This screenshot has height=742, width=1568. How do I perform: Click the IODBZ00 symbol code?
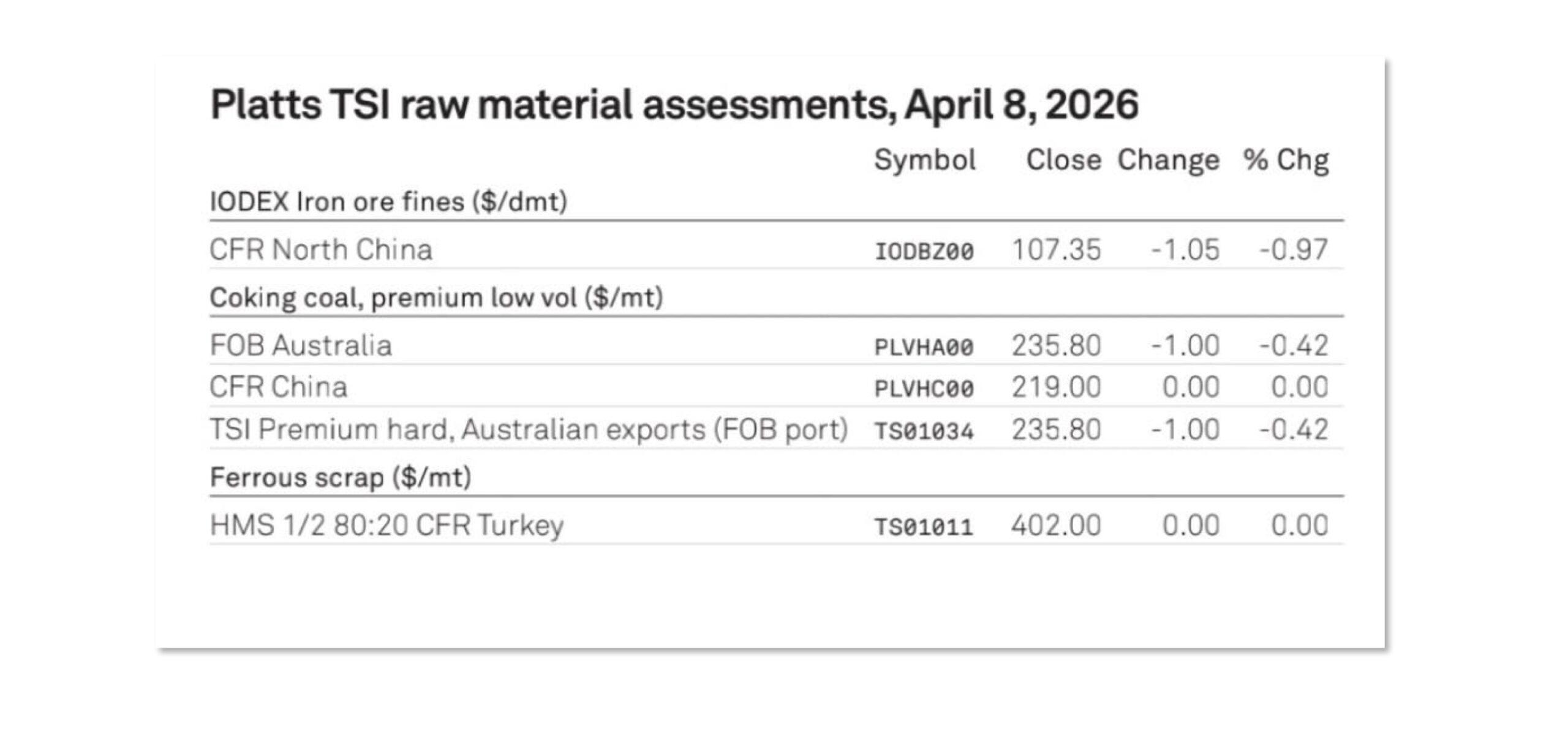(x=924, y=252)
